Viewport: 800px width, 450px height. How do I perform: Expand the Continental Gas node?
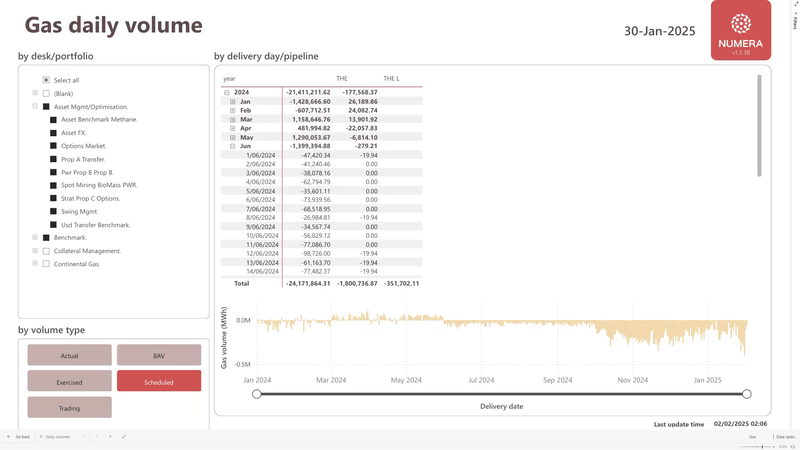(x=35, y=263)
